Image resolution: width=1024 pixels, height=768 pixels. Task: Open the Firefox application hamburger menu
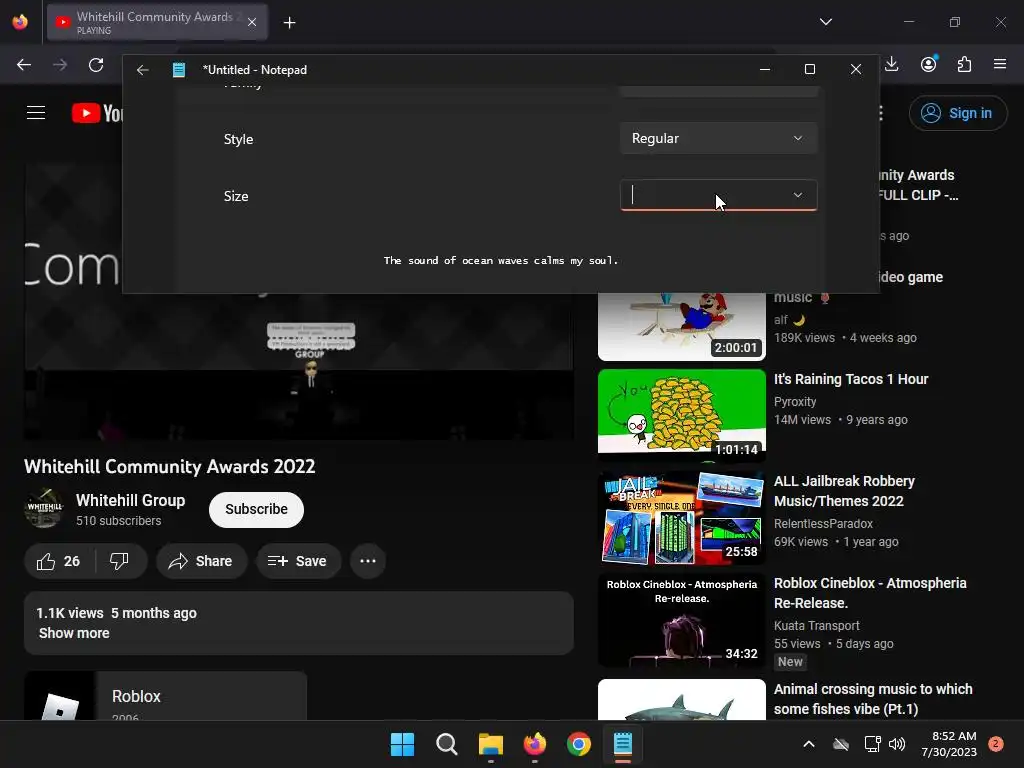coord(1000,64)
